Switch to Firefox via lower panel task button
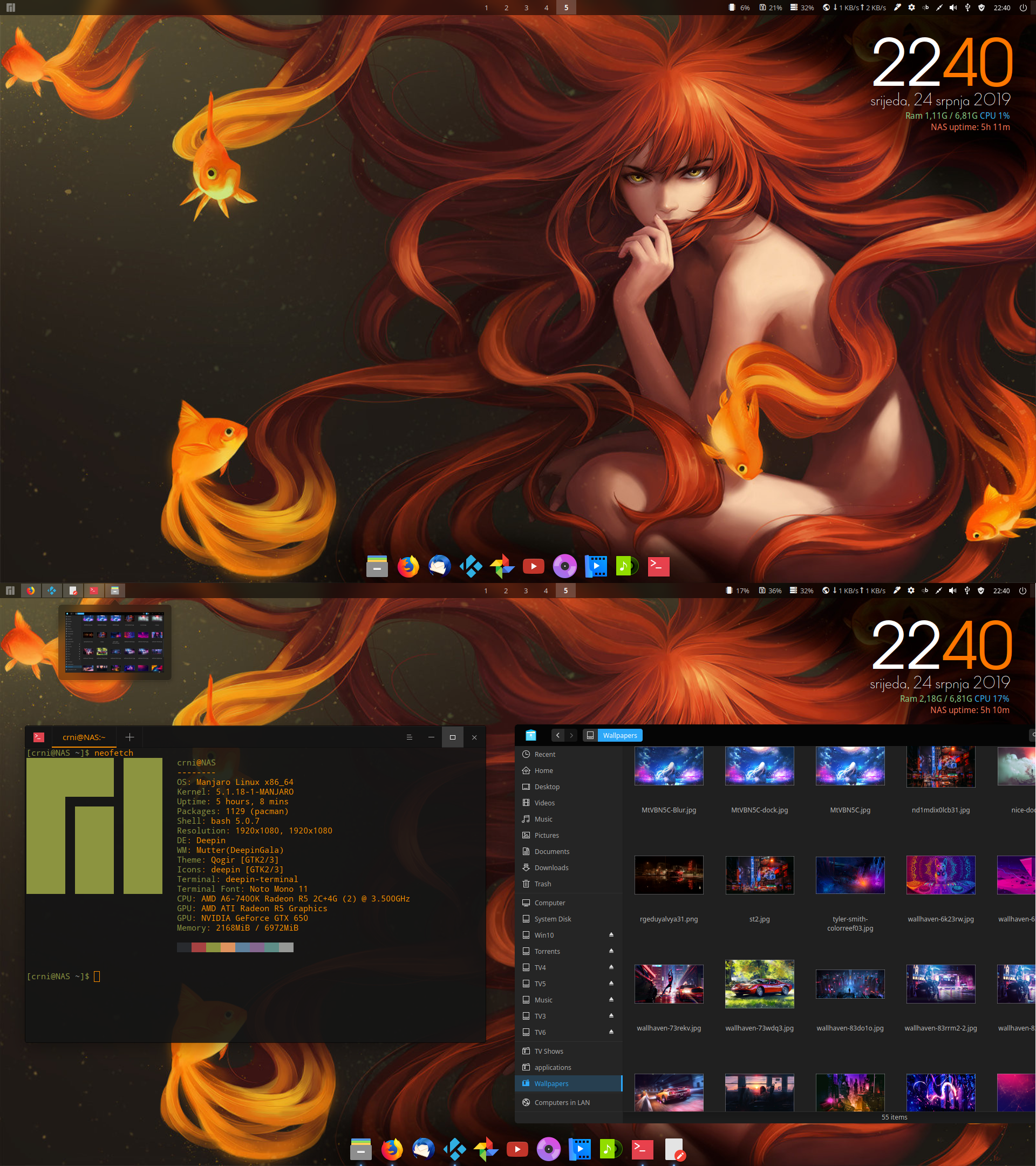1036x1166 pixels. point(31,591)
